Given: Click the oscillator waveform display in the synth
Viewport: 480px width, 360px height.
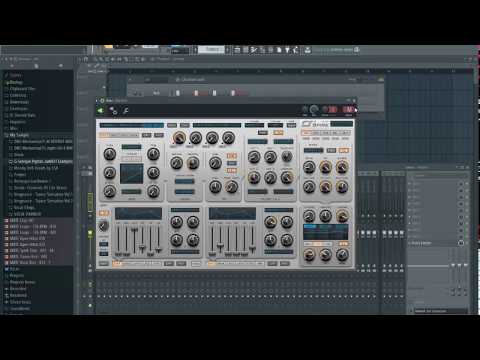Looking at the screenshot, I should [x=132, y=174].
